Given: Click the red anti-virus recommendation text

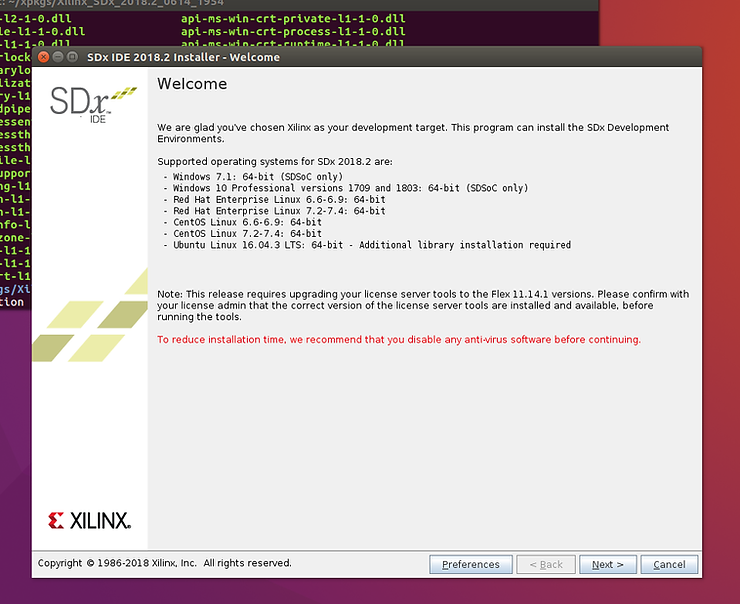Looking at the screenshot, I should 399,339.
